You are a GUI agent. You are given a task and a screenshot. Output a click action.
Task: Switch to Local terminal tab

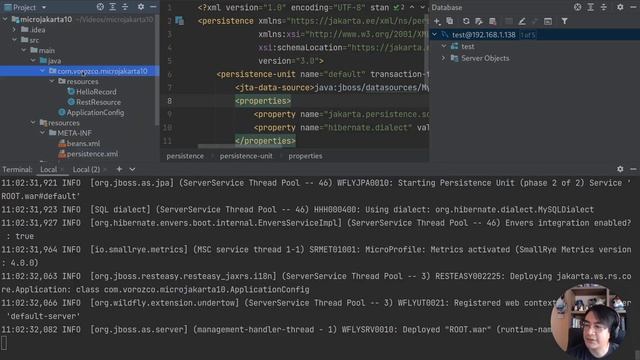pyautogui.click(x=48, y=169)
